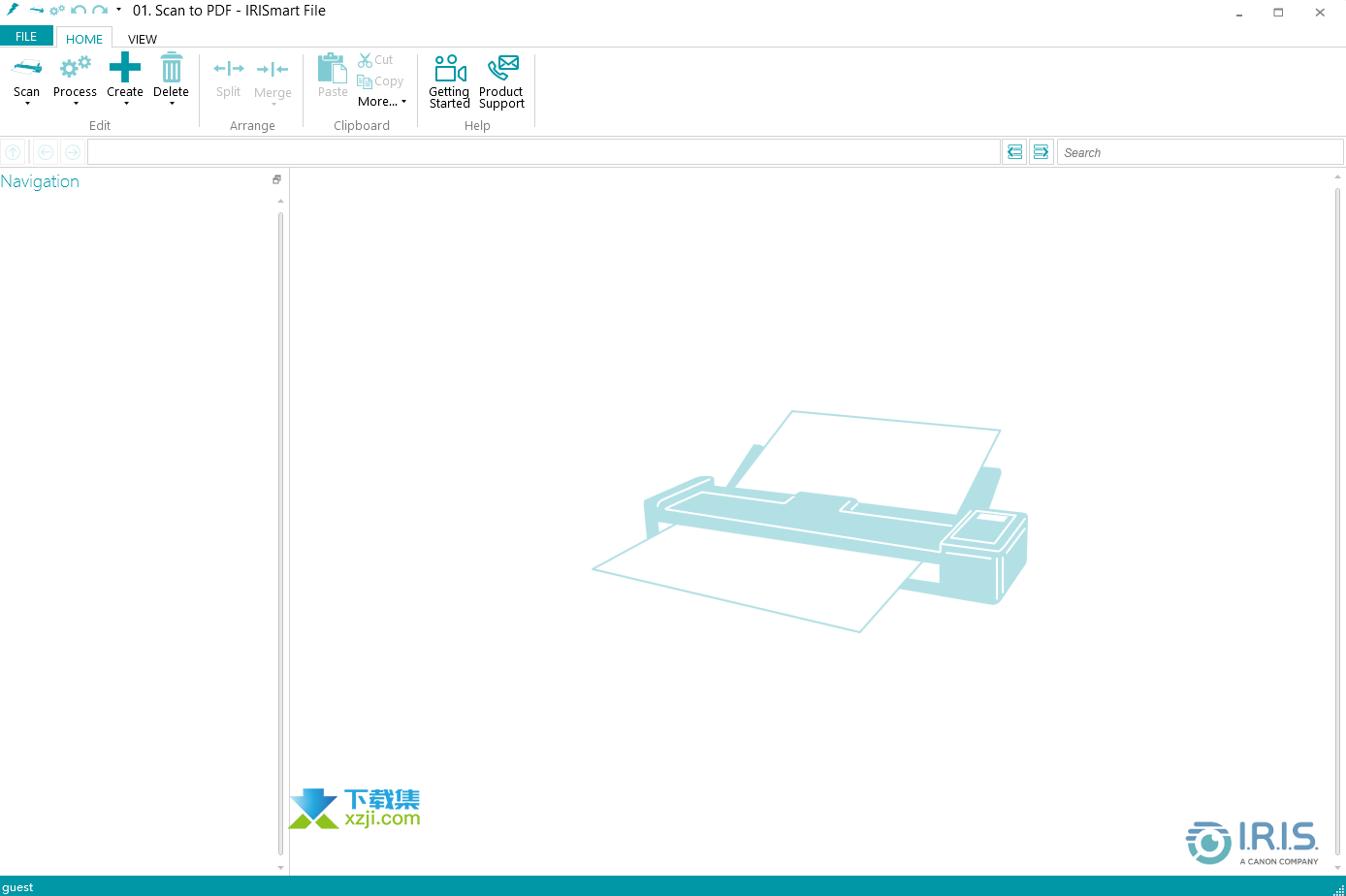
Task: Click the up-level arrow next to path bar
Action: click(13, 152)
